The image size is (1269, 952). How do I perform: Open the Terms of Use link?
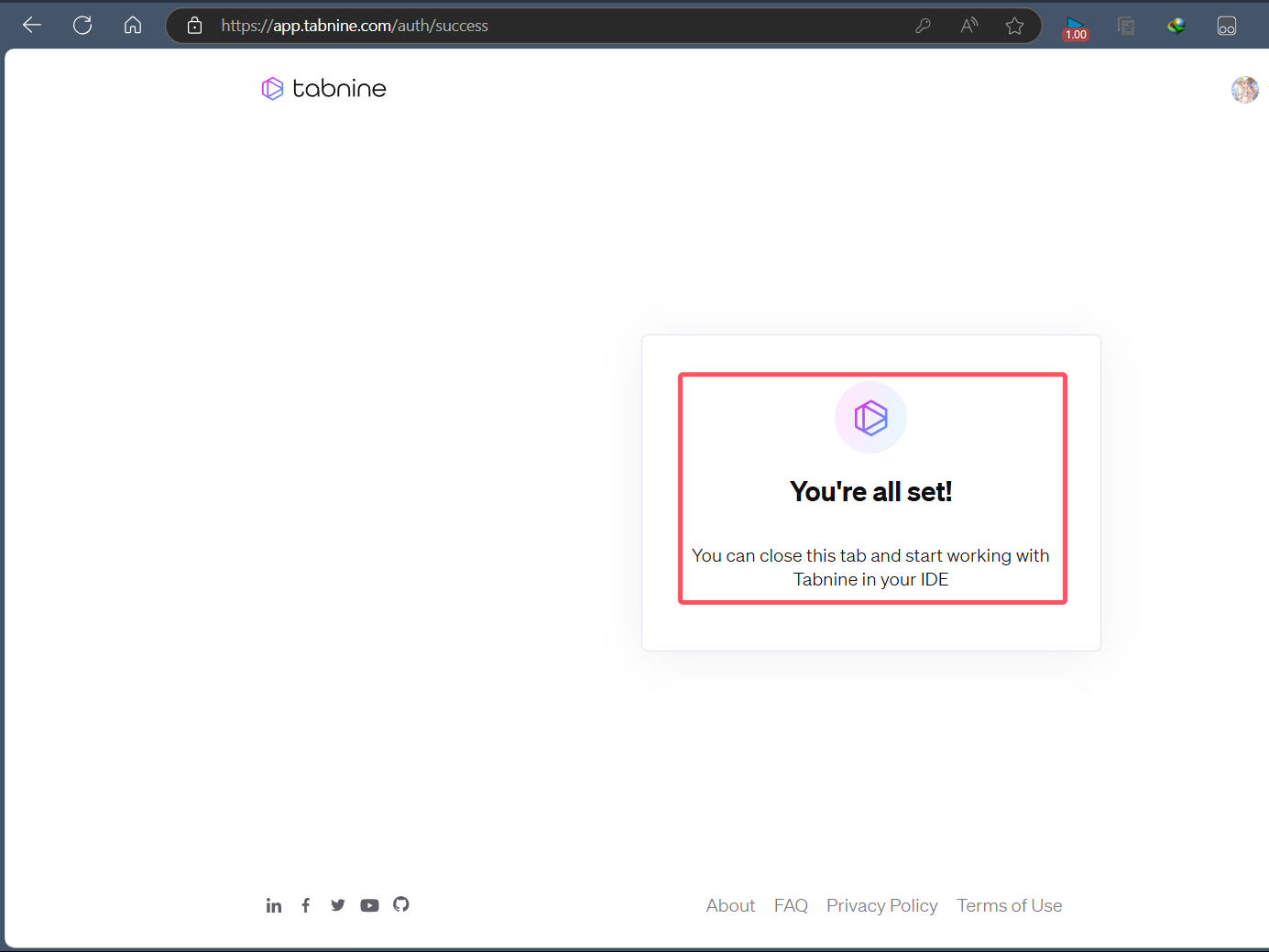click(1010, 905)
